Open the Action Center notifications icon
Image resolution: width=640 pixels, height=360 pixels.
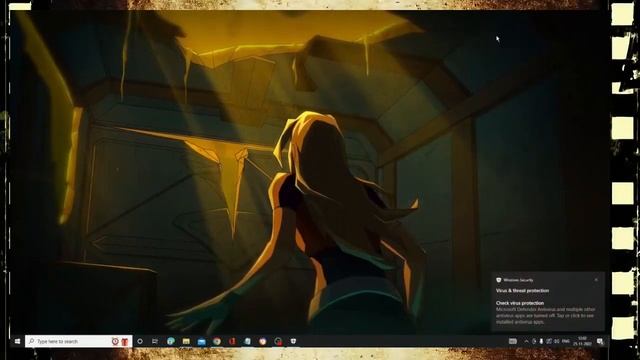click(x=600, y=341)
